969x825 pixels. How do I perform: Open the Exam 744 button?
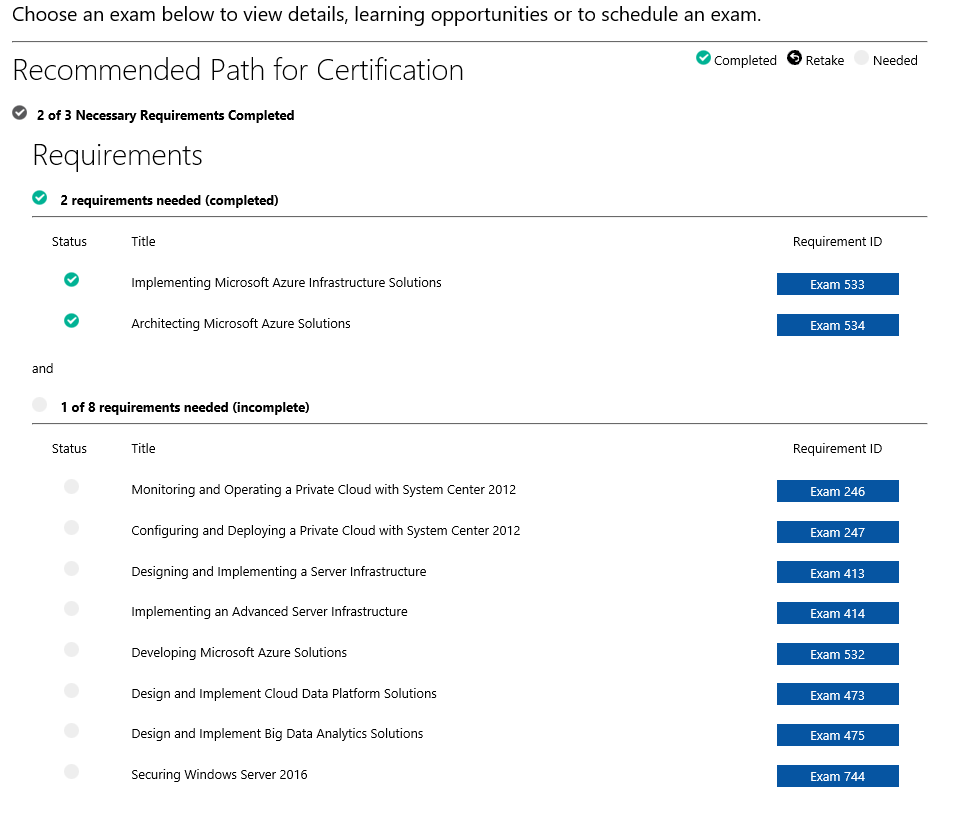pos(837,776)
